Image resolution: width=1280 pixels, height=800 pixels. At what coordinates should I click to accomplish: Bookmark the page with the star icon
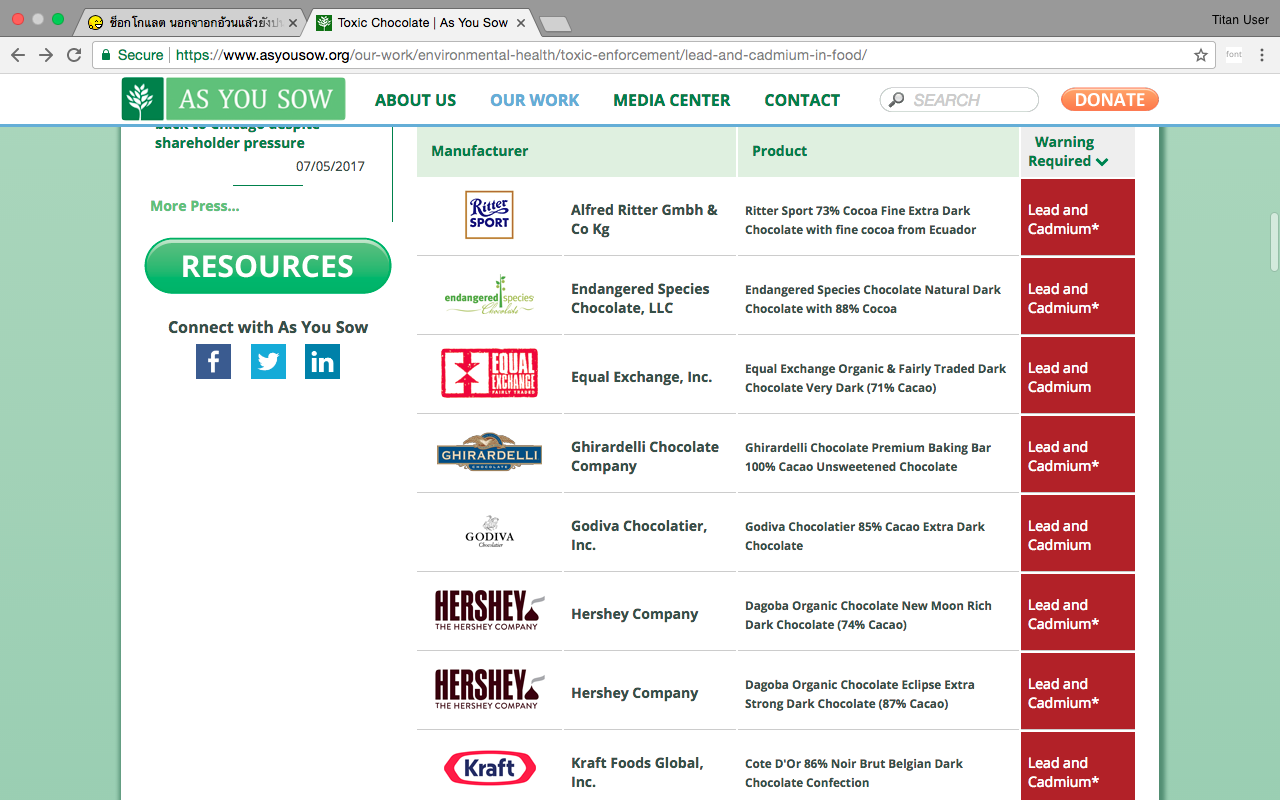tap(1201, 55)
